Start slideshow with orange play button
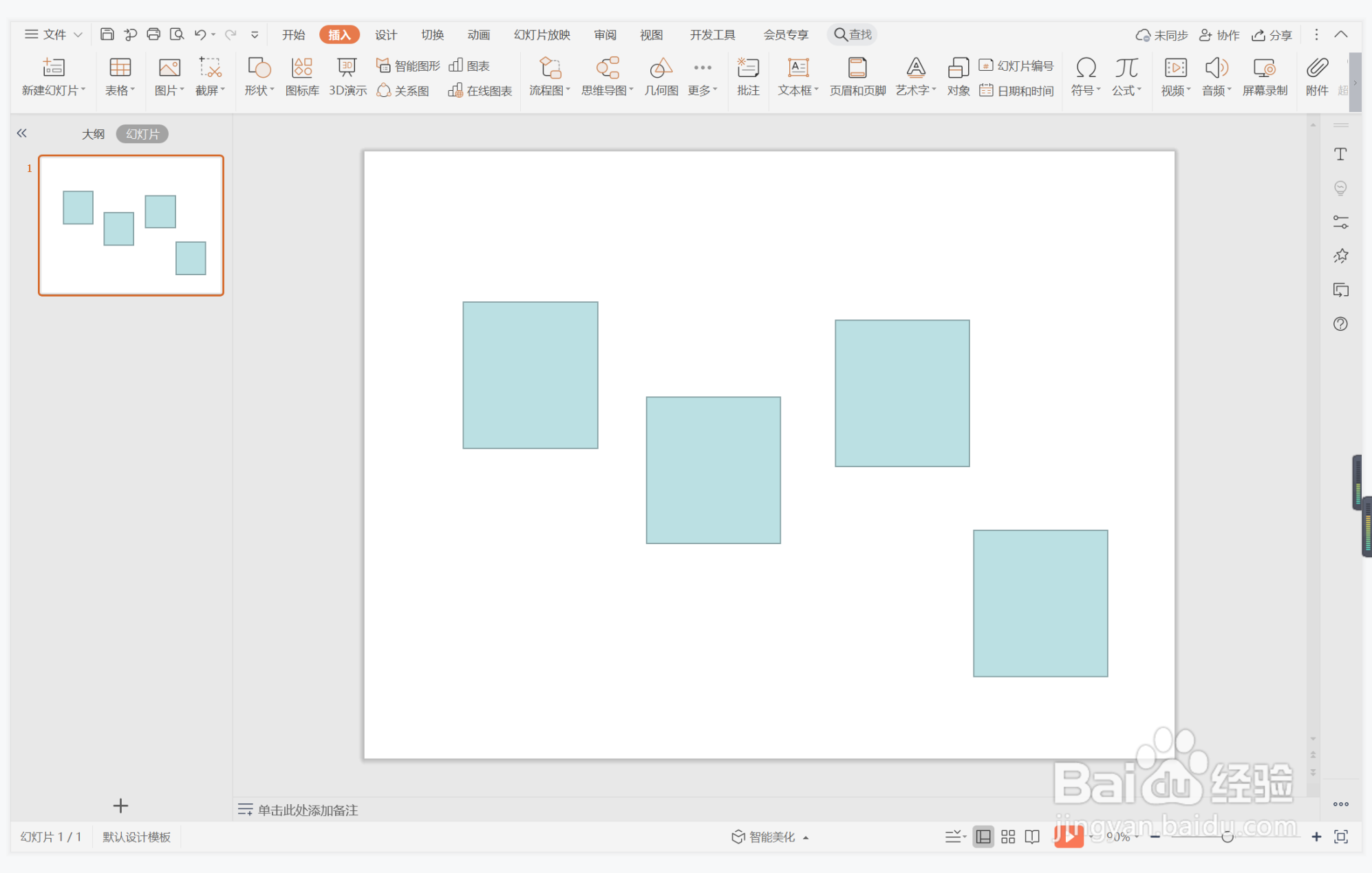The height and width of the screenshot is (873, 1372). click(1068, 837)
